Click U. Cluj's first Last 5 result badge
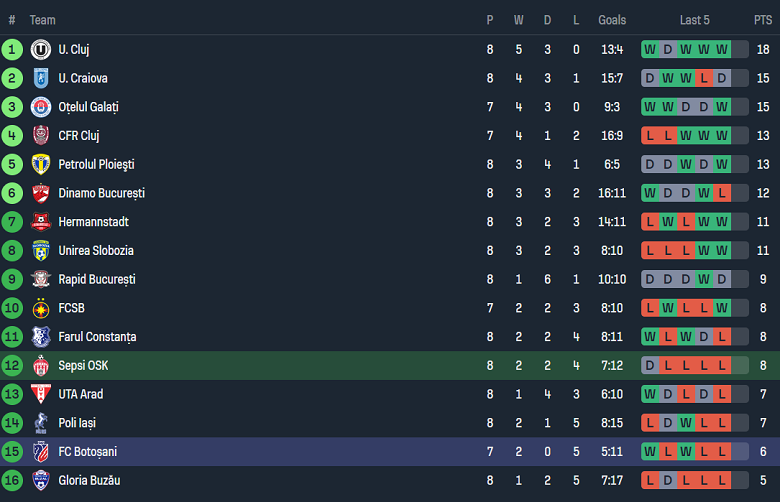Viewport: 780px width, 502px height. point(650,49)
